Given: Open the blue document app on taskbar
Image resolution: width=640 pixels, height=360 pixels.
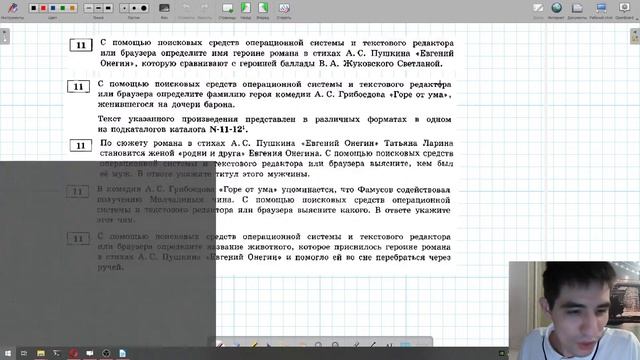Looking at the screenshot, I should 122,353.
